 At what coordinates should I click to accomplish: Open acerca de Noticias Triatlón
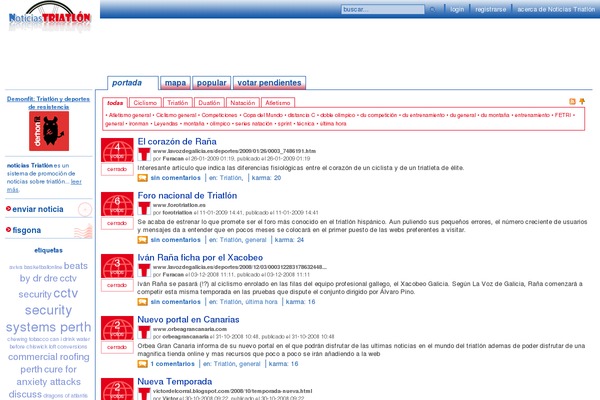556,10
